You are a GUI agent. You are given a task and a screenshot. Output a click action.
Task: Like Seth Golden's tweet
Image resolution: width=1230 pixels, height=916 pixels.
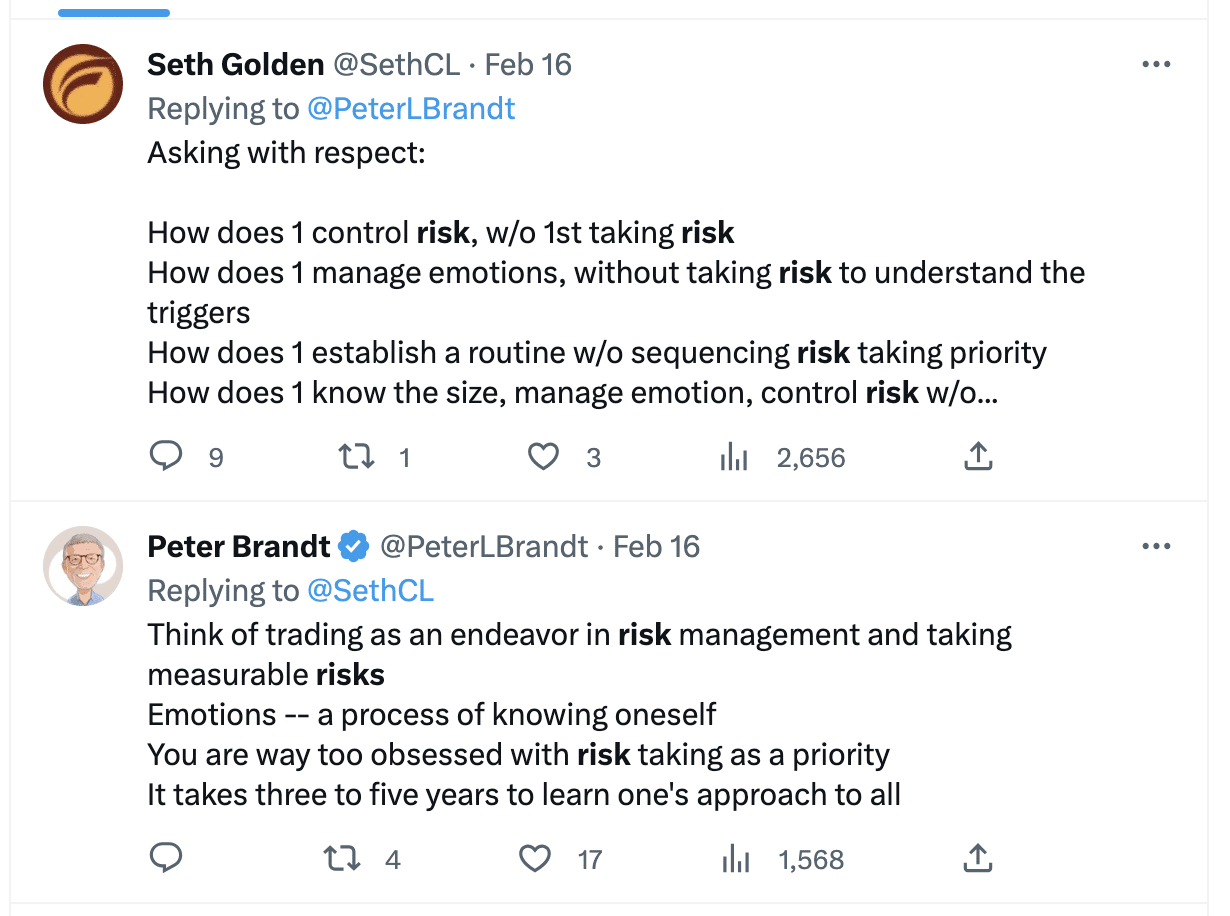[x=542, y=457]
